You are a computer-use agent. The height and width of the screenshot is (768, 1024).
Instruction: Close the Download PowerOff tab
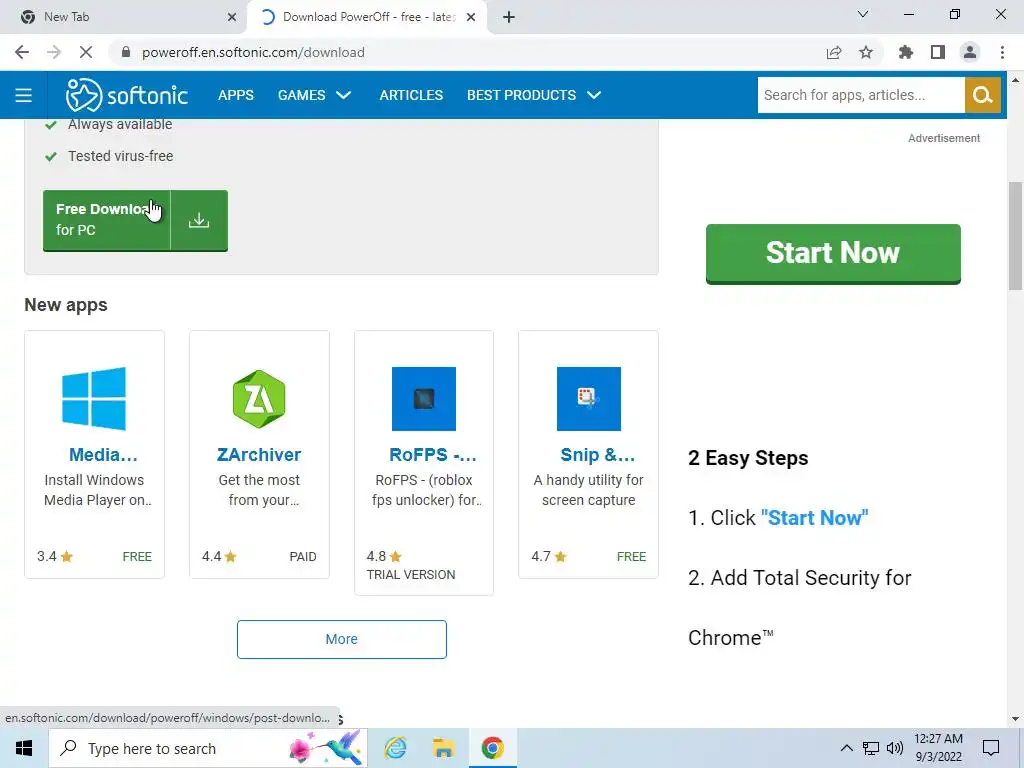[471, 17]
